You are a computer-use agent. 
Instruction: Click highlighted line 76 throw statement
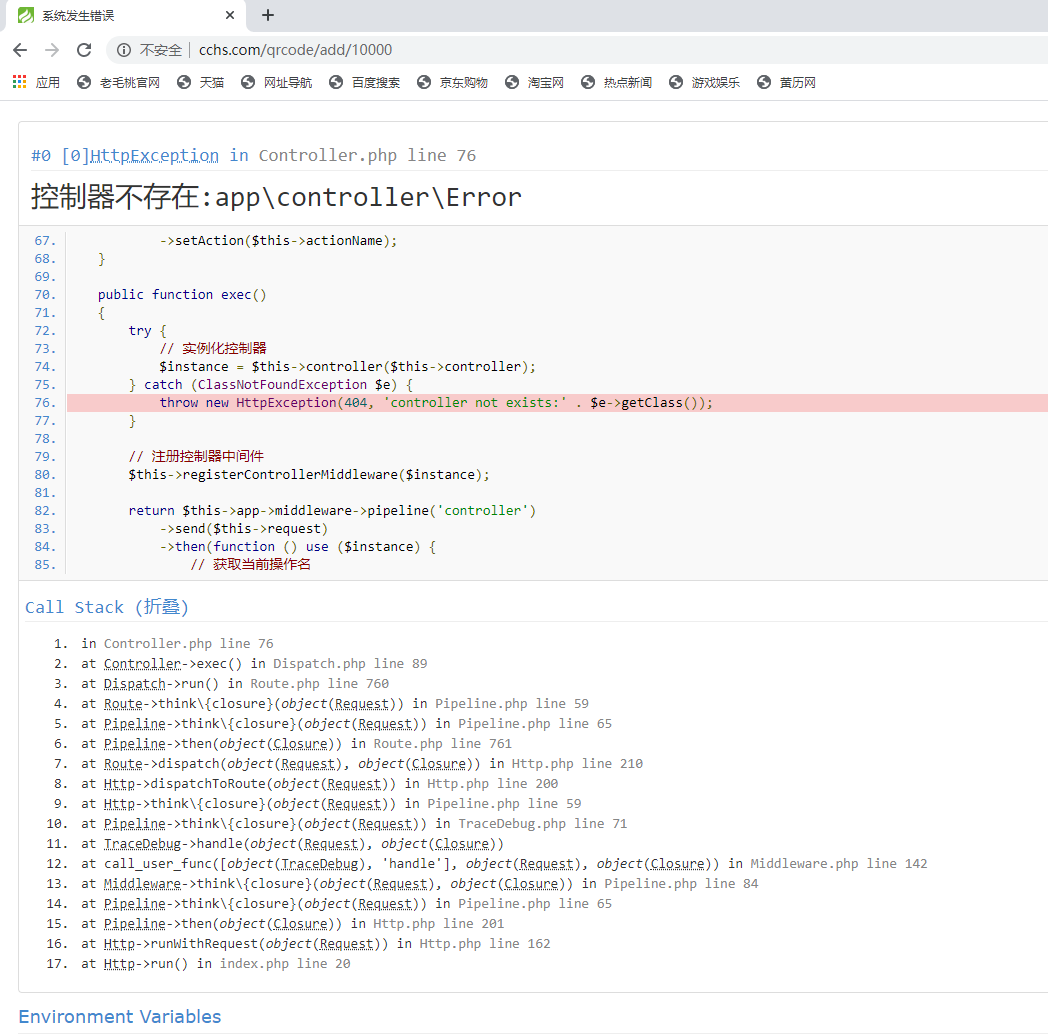(x=436, y=402)
